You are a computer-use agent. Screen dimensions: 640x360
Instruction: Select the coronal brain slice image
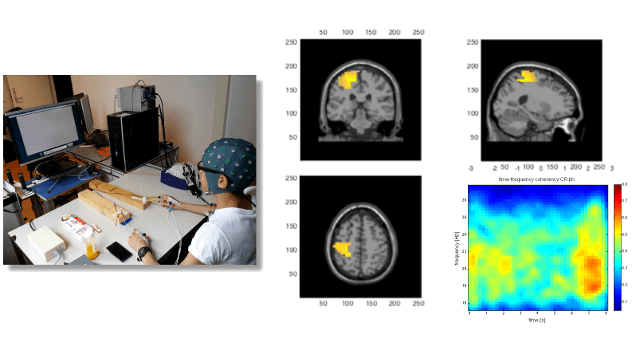tap(361, 100)
